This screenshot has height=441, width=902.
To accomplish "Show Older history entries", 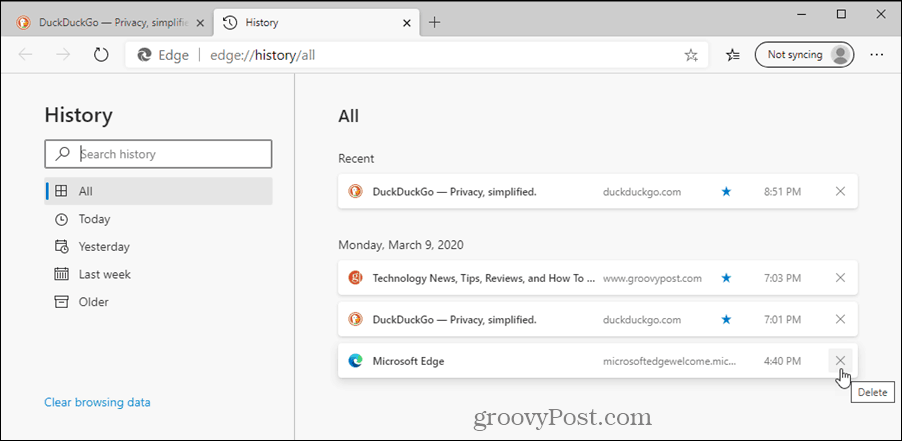I will [94, 302].
